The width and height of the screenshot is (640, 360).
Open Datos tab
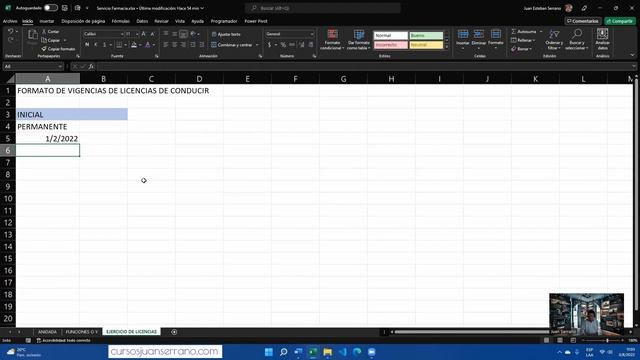click(x=142, y=21)
